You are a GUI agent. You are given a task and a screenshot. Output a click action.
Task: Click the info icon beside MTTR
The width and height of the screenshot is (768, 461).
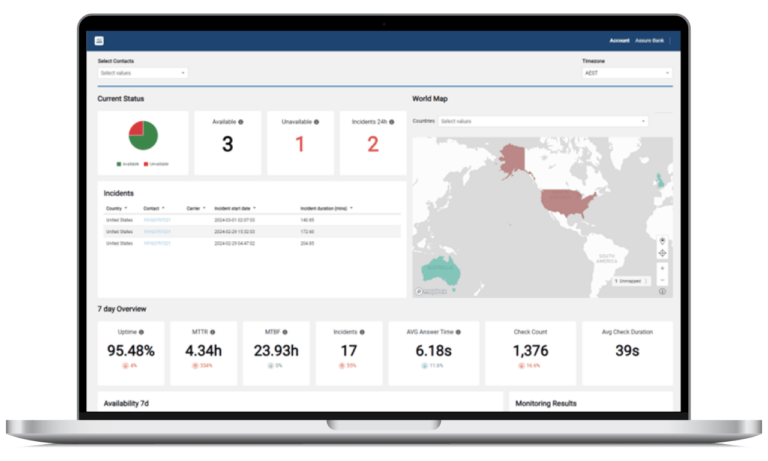point(213,332)
